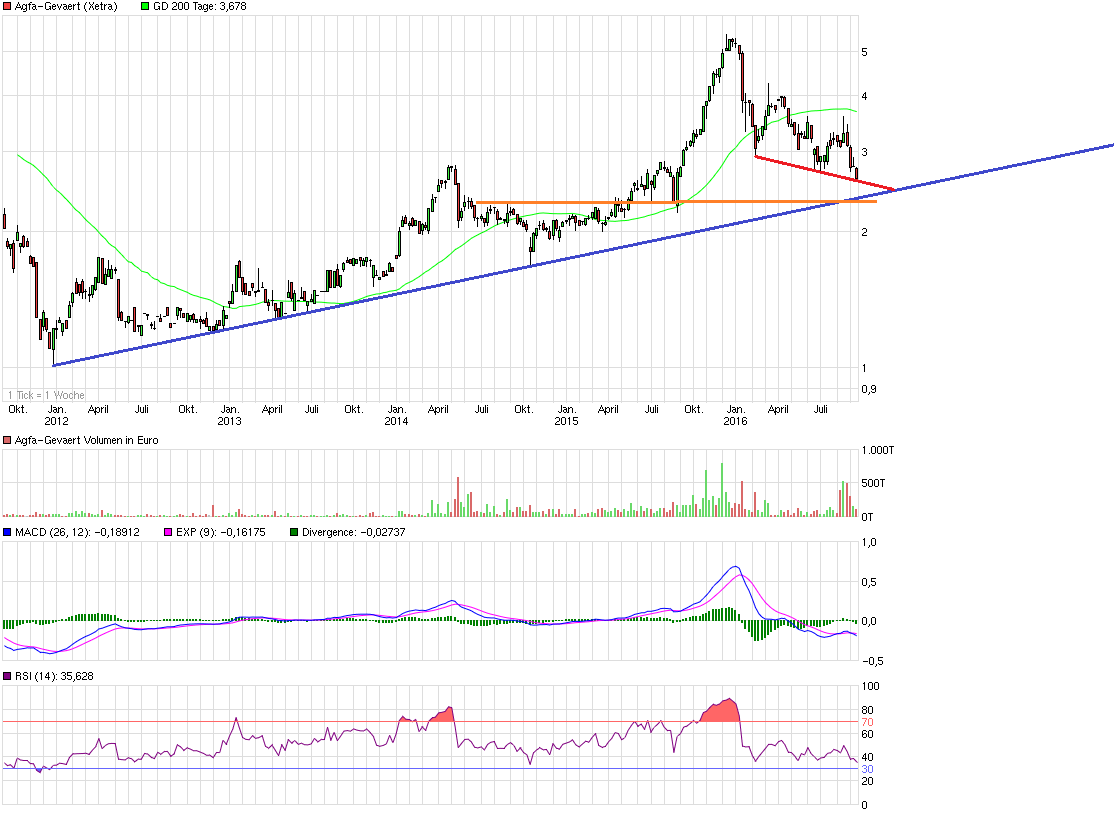The image size is (1114, 814).
Task: Click the red Agfa-Gevaert (Xetra) legend square
Action: [x=7, y=6]
